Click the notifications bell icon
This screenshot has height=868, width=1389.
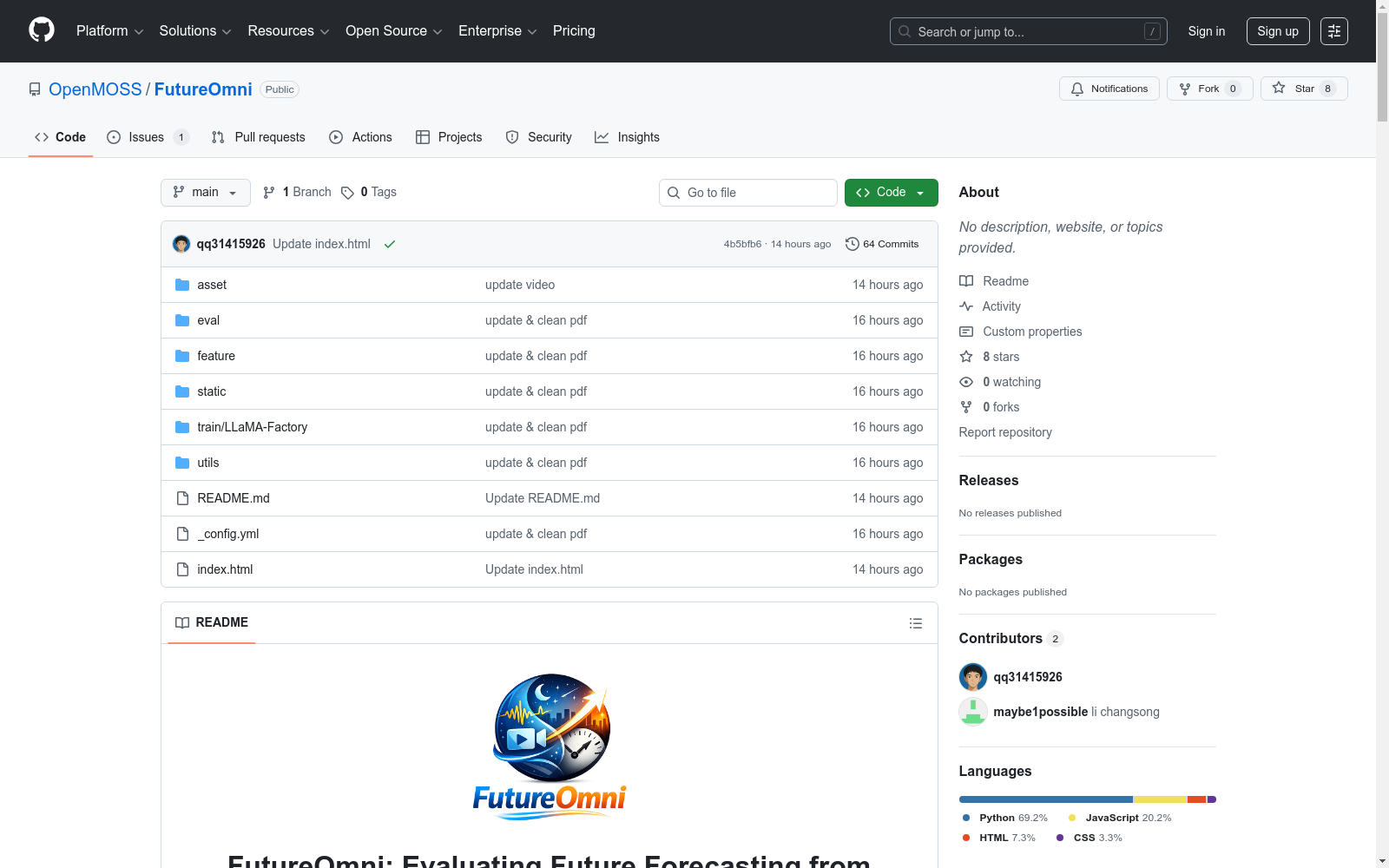point(1077,89)
